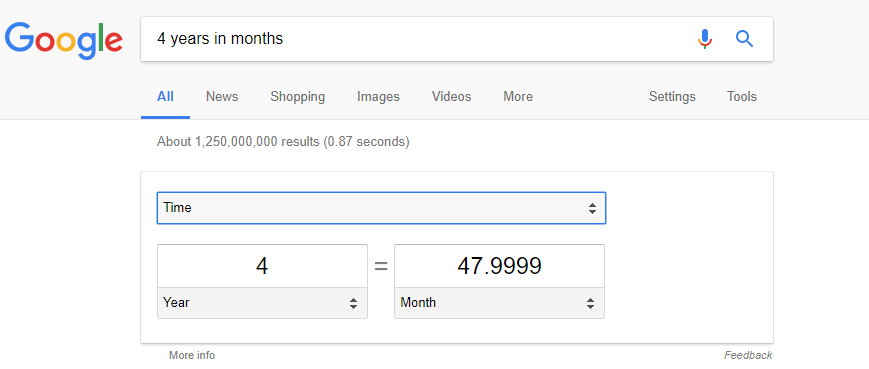This screenshot has height=369, width=869.
Task: Click the More info link
Action: (x=192, y=355)
